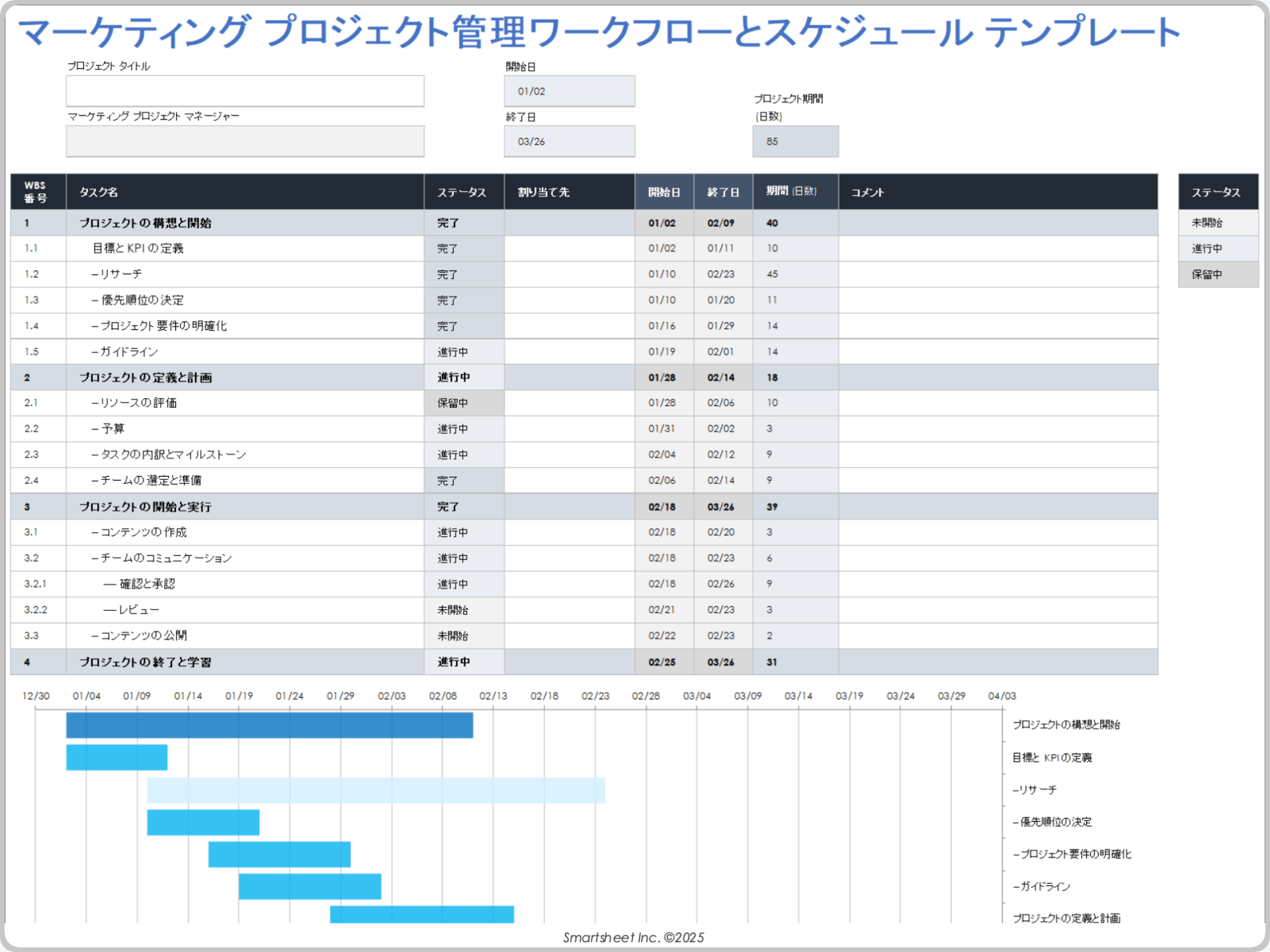1270x952 pixels.
Task: Select the 予算 task cell
Action: click(245, 429)
